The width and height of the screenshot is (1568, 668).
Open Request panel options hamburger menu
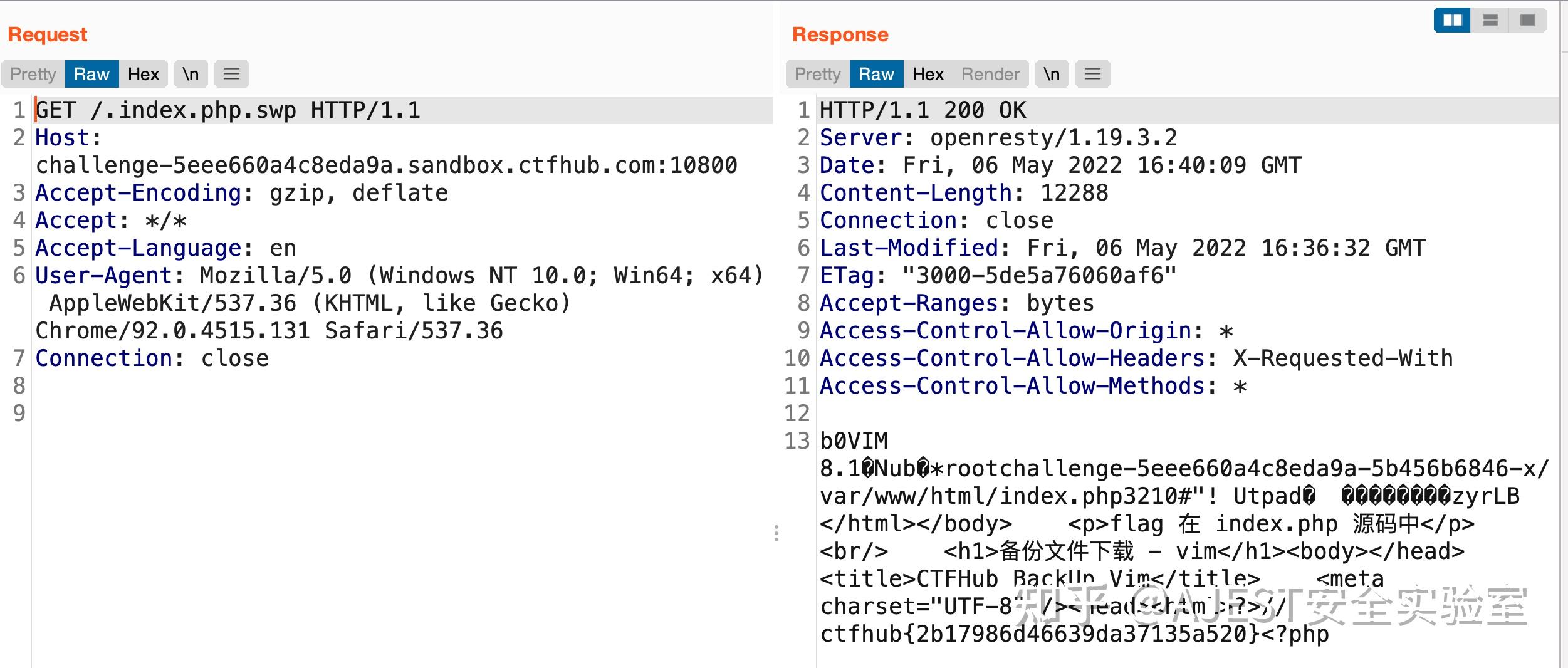coord(232,74)
